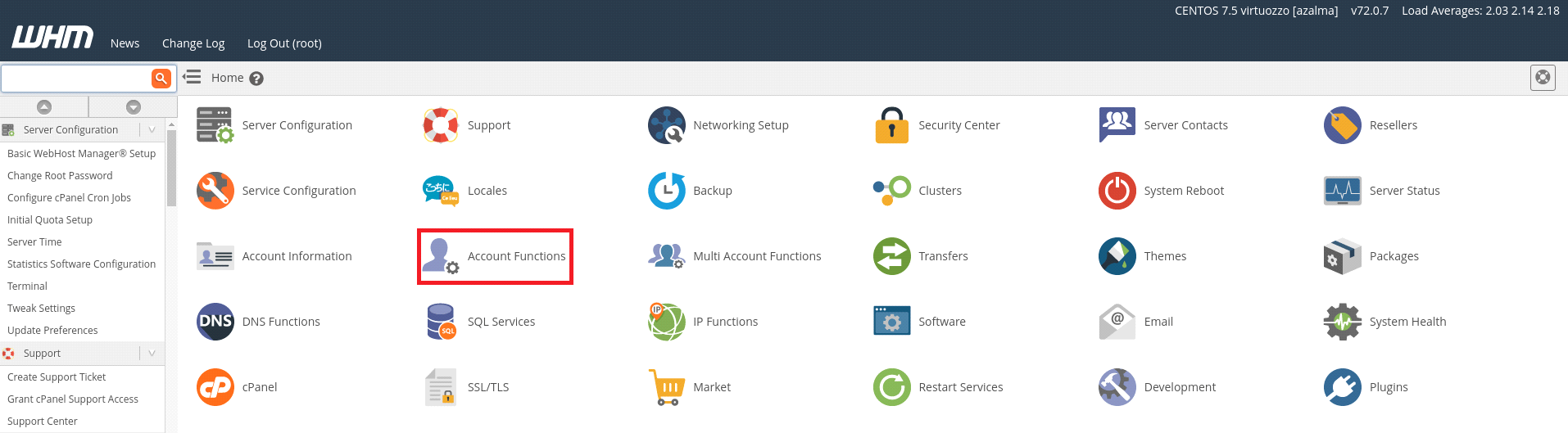1568x433 pixels.
Task: Click the System Reboot power icon
Action: 1117,191
